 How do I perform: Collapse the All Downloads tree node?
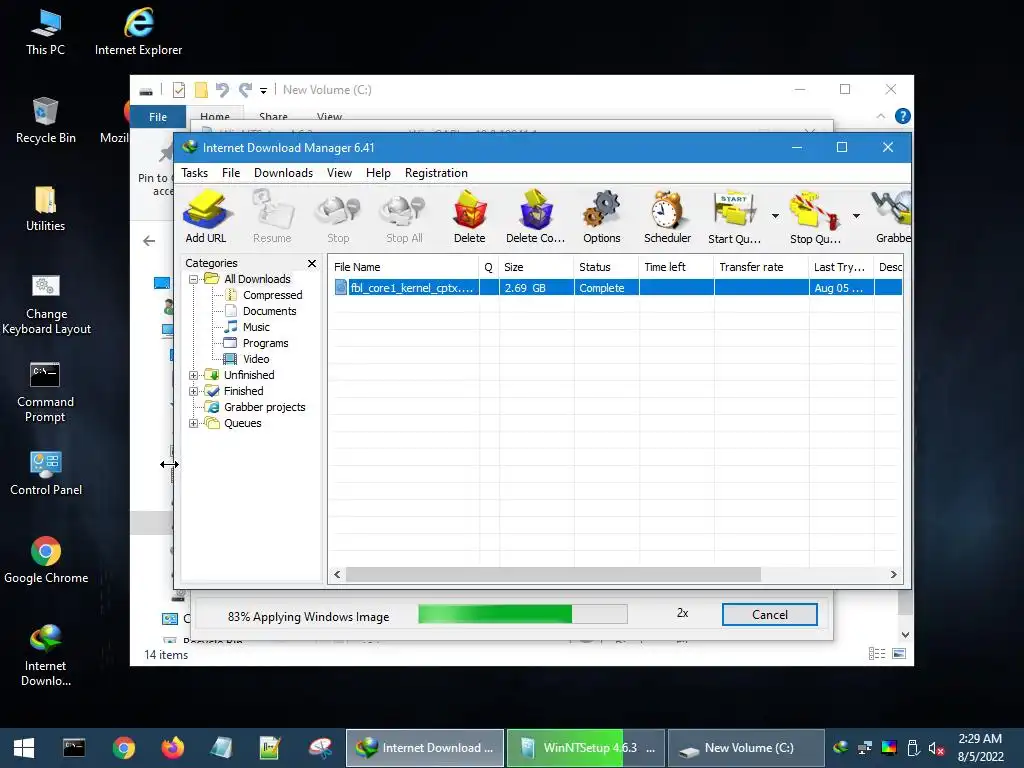(x=193, y=280)
